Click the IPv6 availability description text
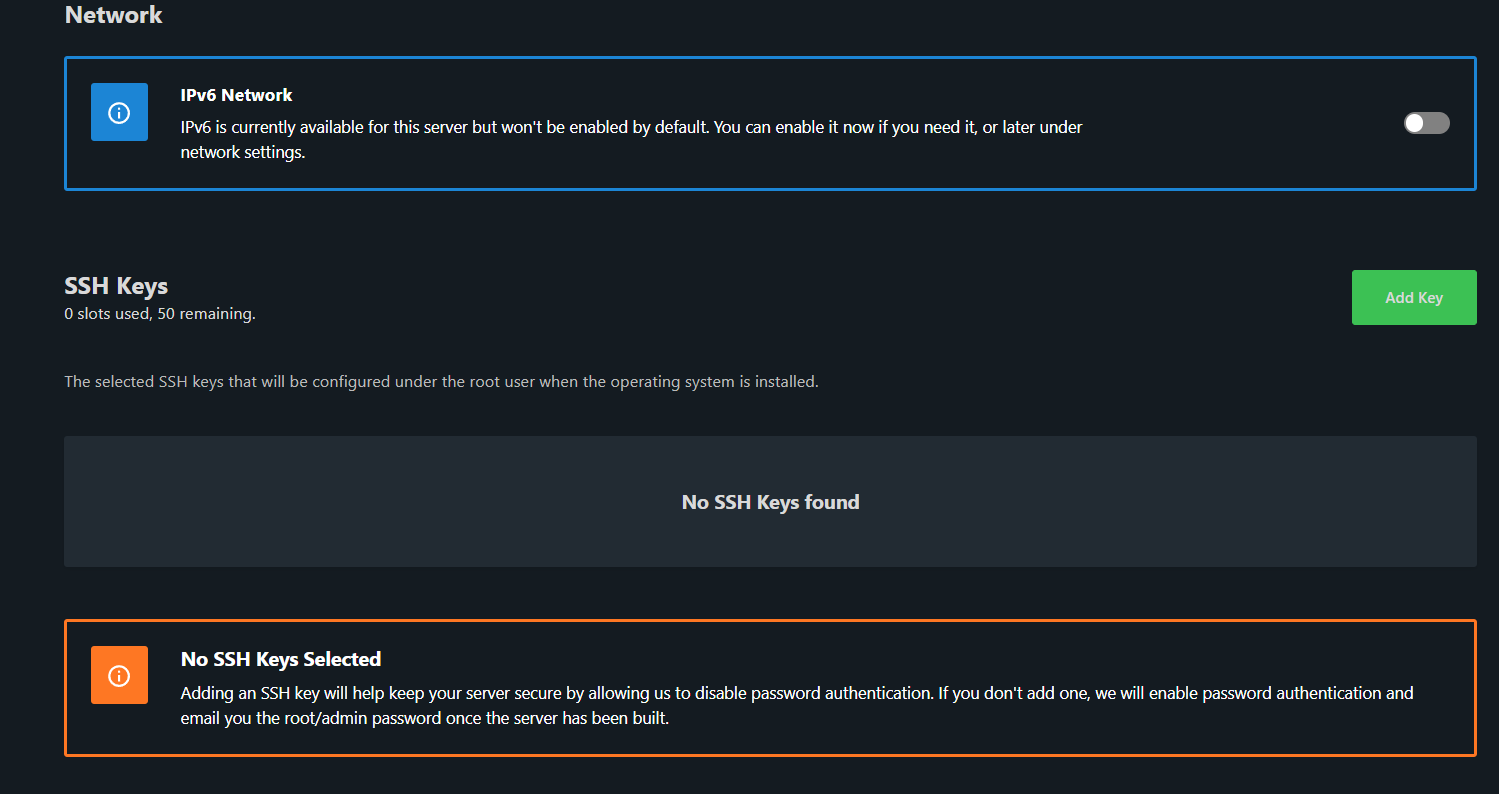The image size is (1499, 794). pyautogui.click(x=630, y=128)
